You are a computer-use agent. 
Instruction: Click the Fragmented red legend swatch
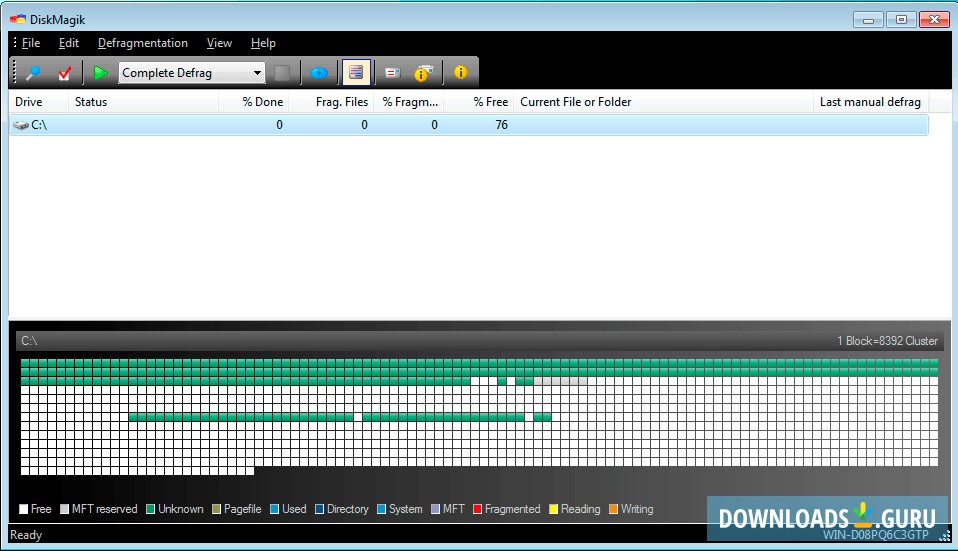477,509
